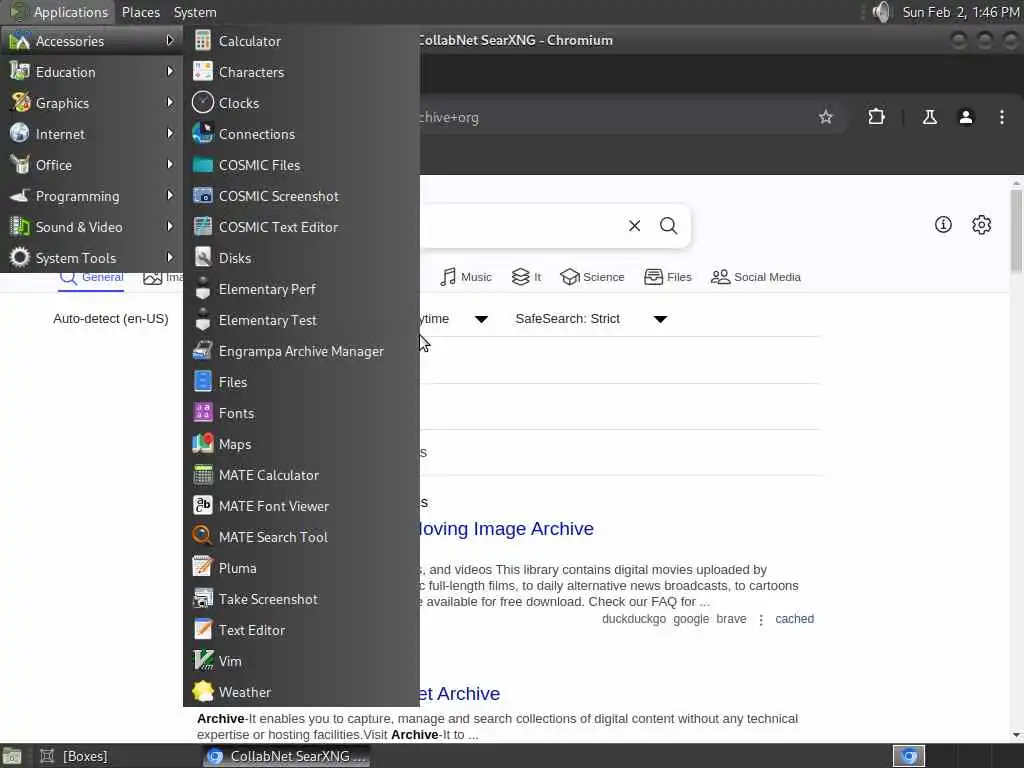Open the Chromium profile icon
Screen dimensions: 1024x768
tap(966, 117)
